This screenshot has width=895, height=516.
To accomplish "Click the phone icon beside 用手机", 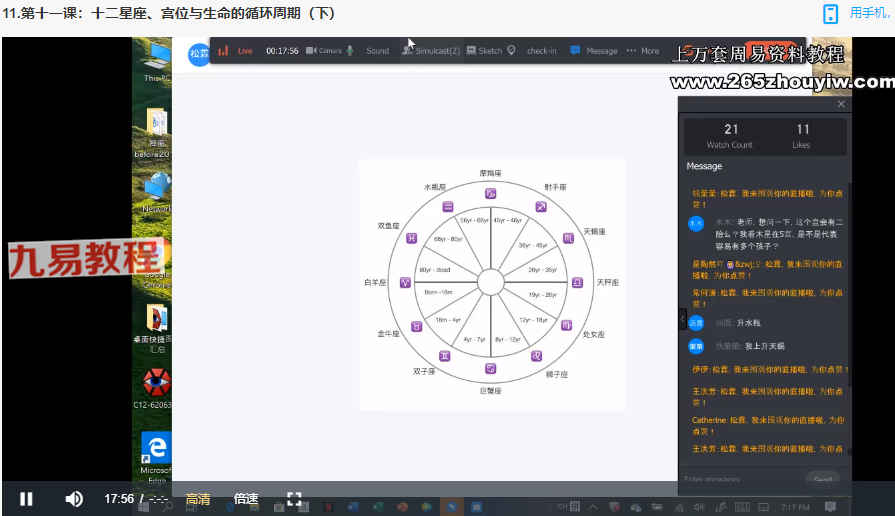I will coord(831,14).
